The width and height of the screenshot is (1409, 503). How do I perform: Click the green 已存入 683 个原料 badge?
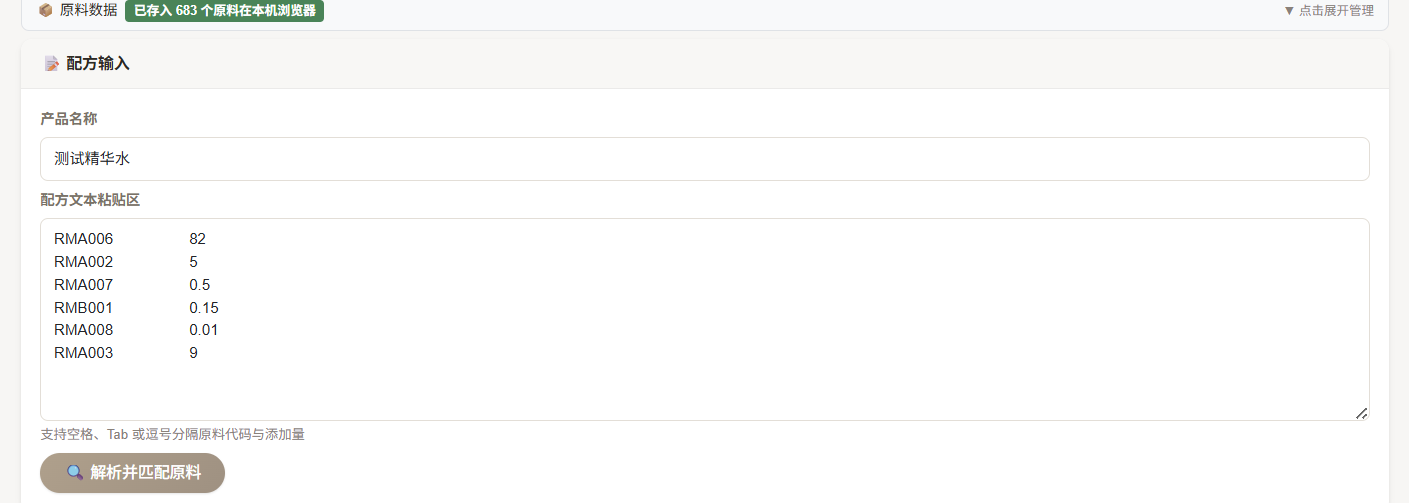[224, 10]
